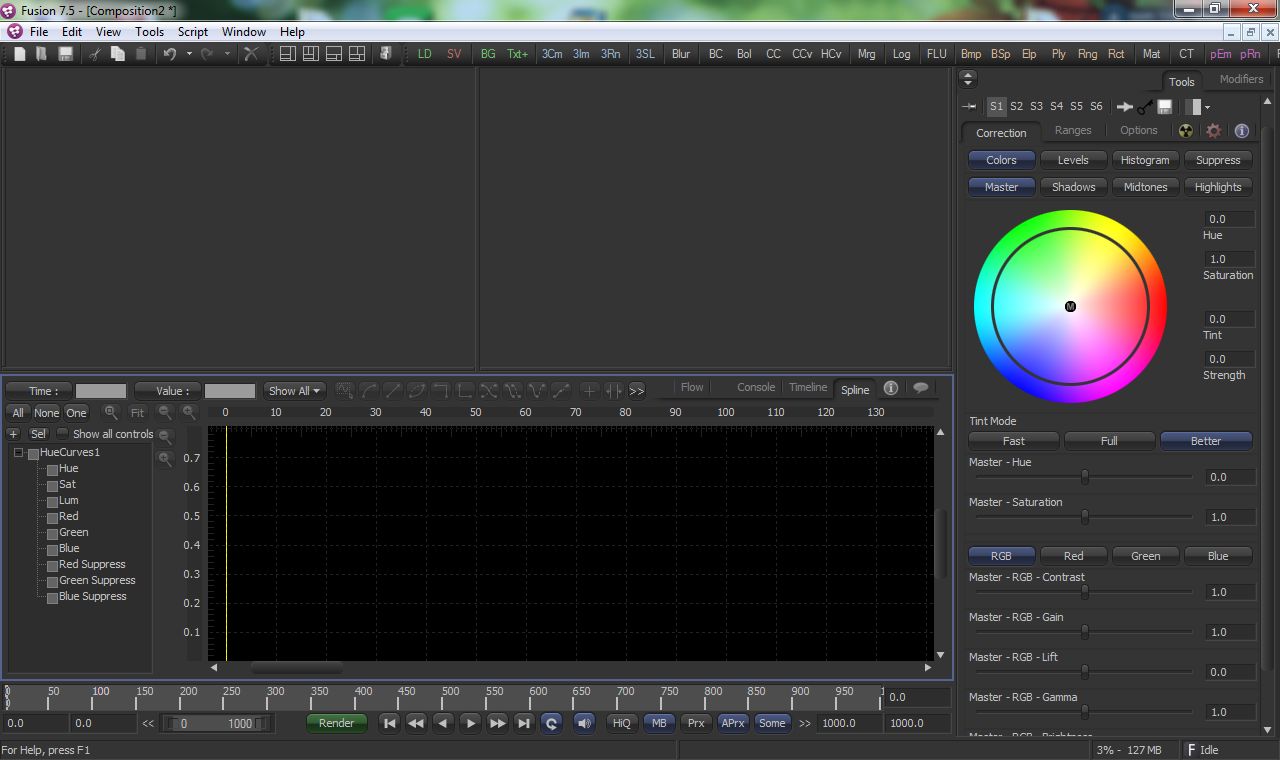Click the Master - Saturation slider
Viewport: 1280px width, 760px height.
1084,517
